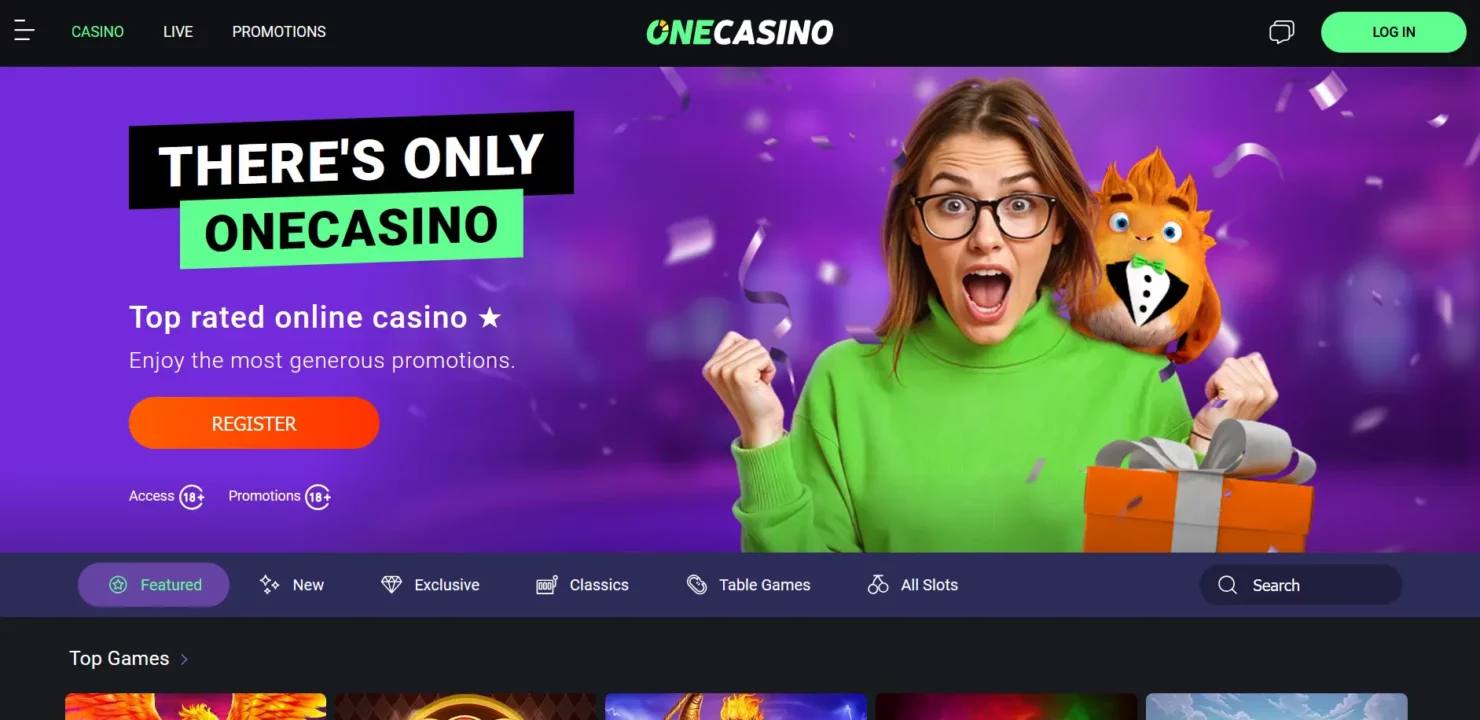
Task: Click the star icon in Featured tab
Action: [118, 585]
